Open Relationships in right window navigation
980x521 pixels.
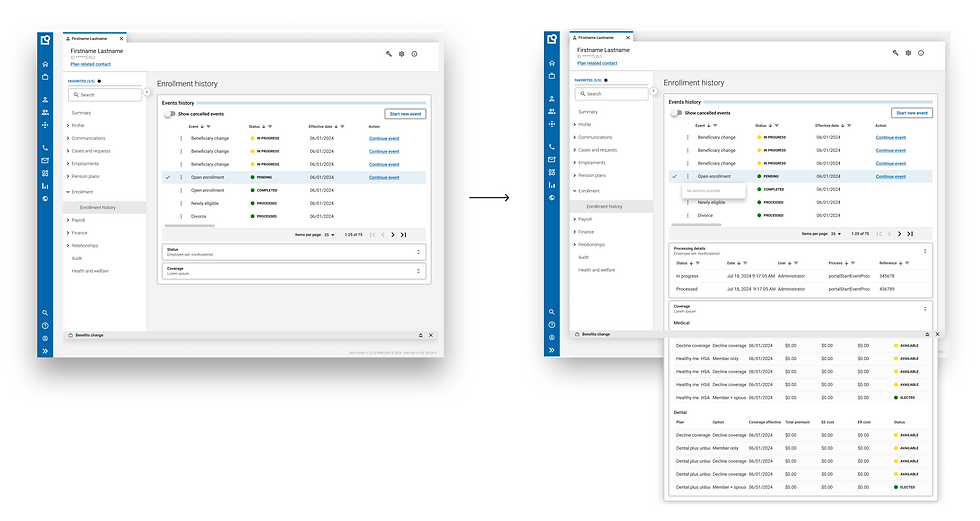pos(591,245)
